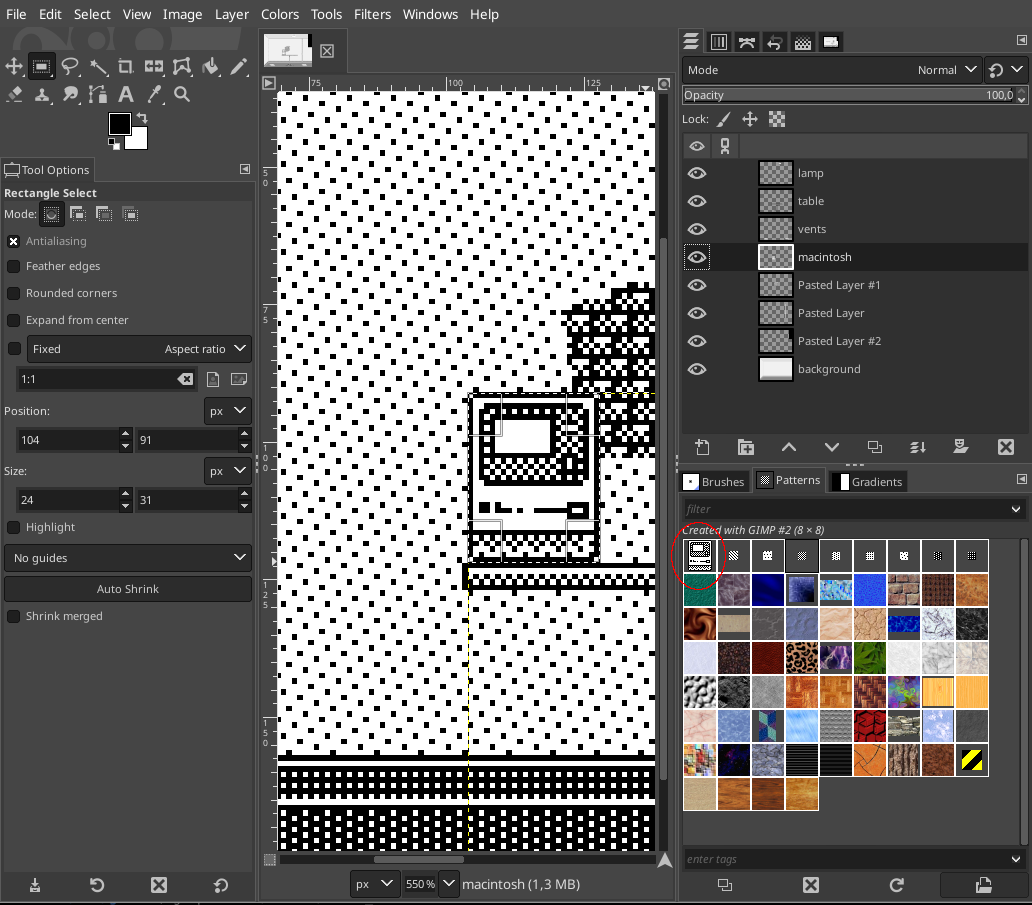Image resolution: width=1032 pixels, height=905 pixels.
Task: Select the Pencil tool
Action: pos(238,66)
